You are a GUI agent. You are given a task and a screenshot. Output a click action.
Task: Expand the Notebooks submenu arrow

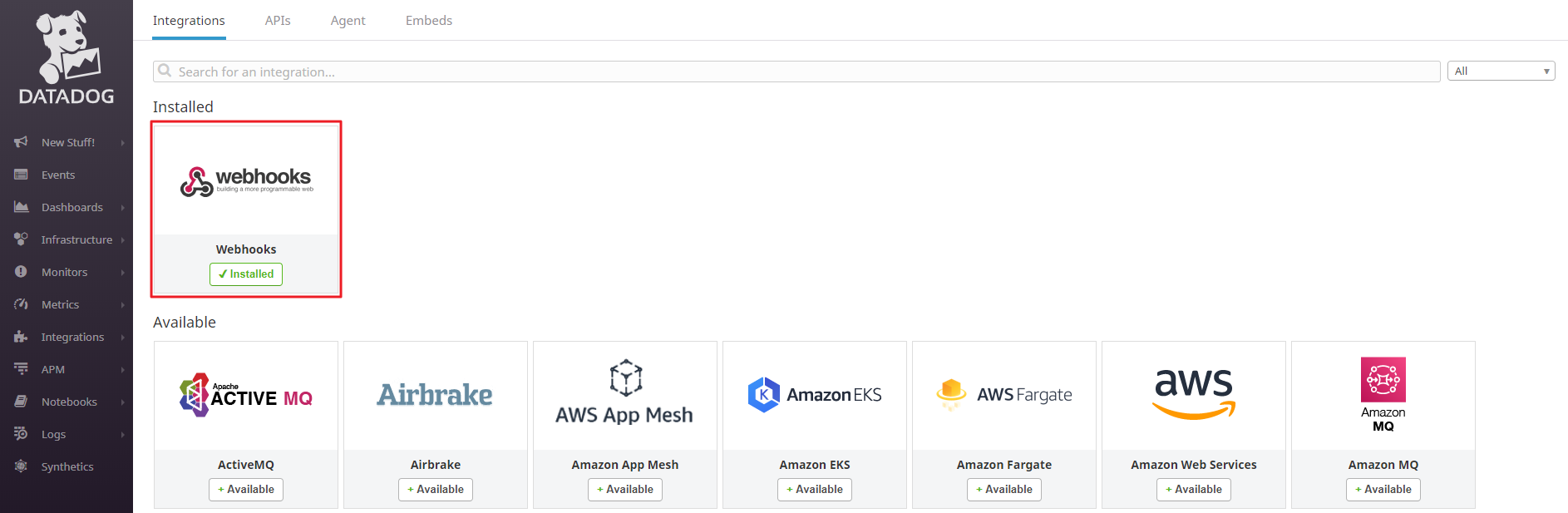click(x=122, y=402)
